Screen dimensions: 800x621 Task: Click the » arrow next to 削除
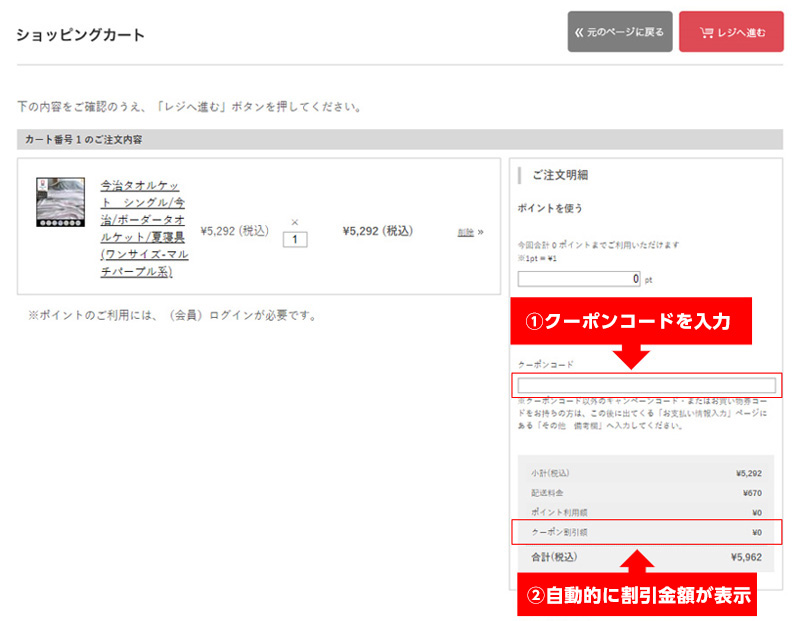click(x=481, y=232)
